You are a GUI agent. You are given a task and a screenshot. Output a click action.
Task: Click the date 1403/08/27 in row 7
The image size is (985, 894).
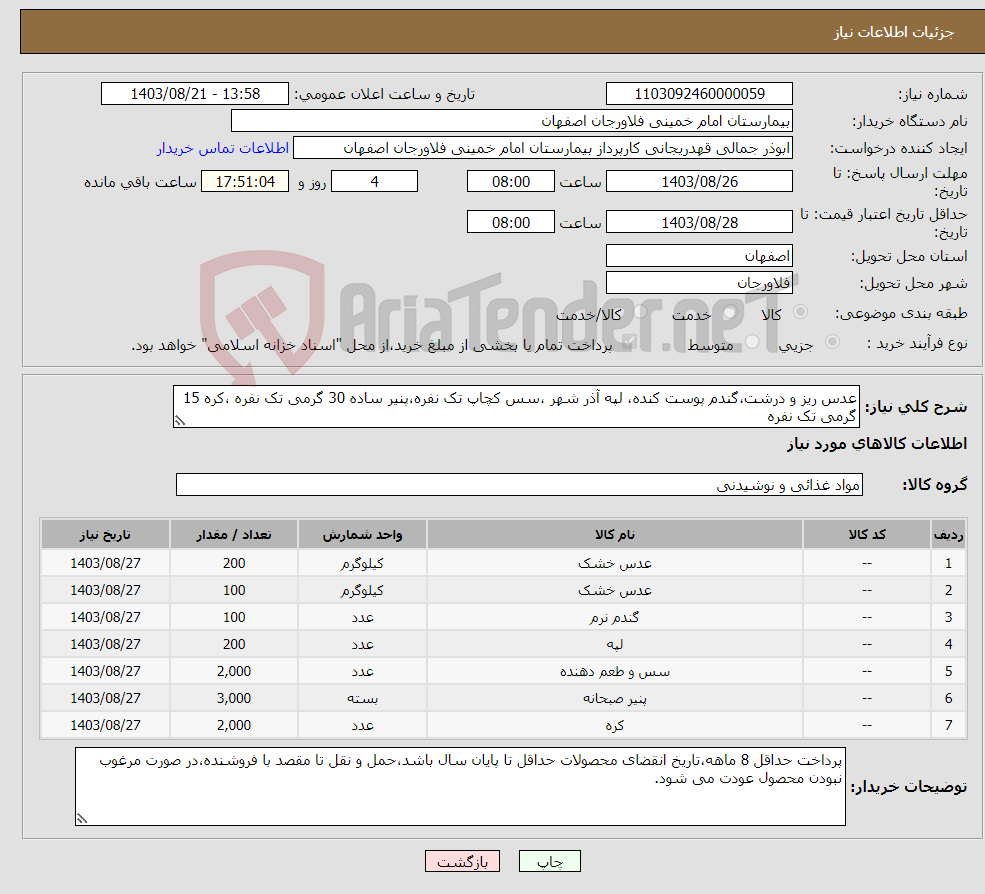tap(105, 726)
